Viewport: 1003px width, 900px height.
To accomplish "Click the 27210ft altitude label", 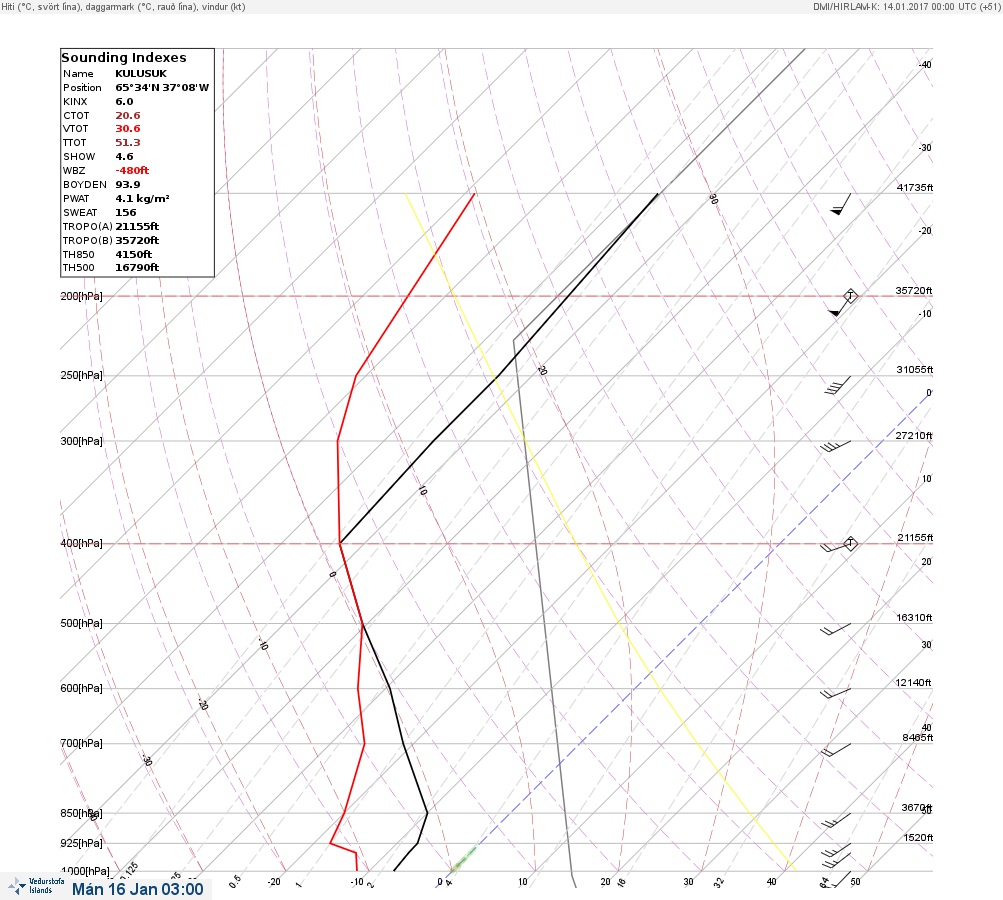I will click(x=914, y=436).
